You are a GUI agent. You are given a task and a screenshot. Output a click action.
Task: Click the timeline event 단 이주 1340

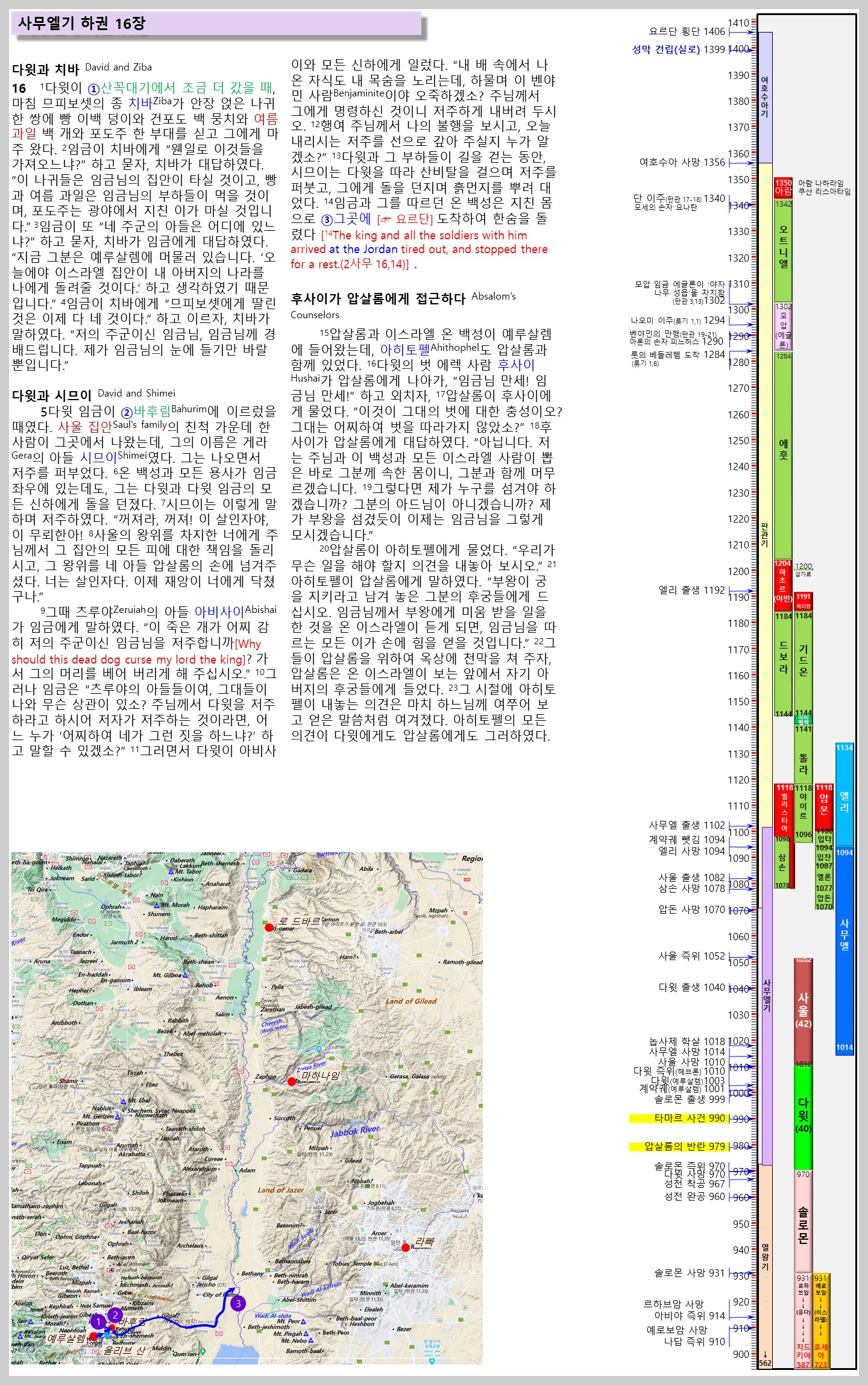tap(679, 199)
